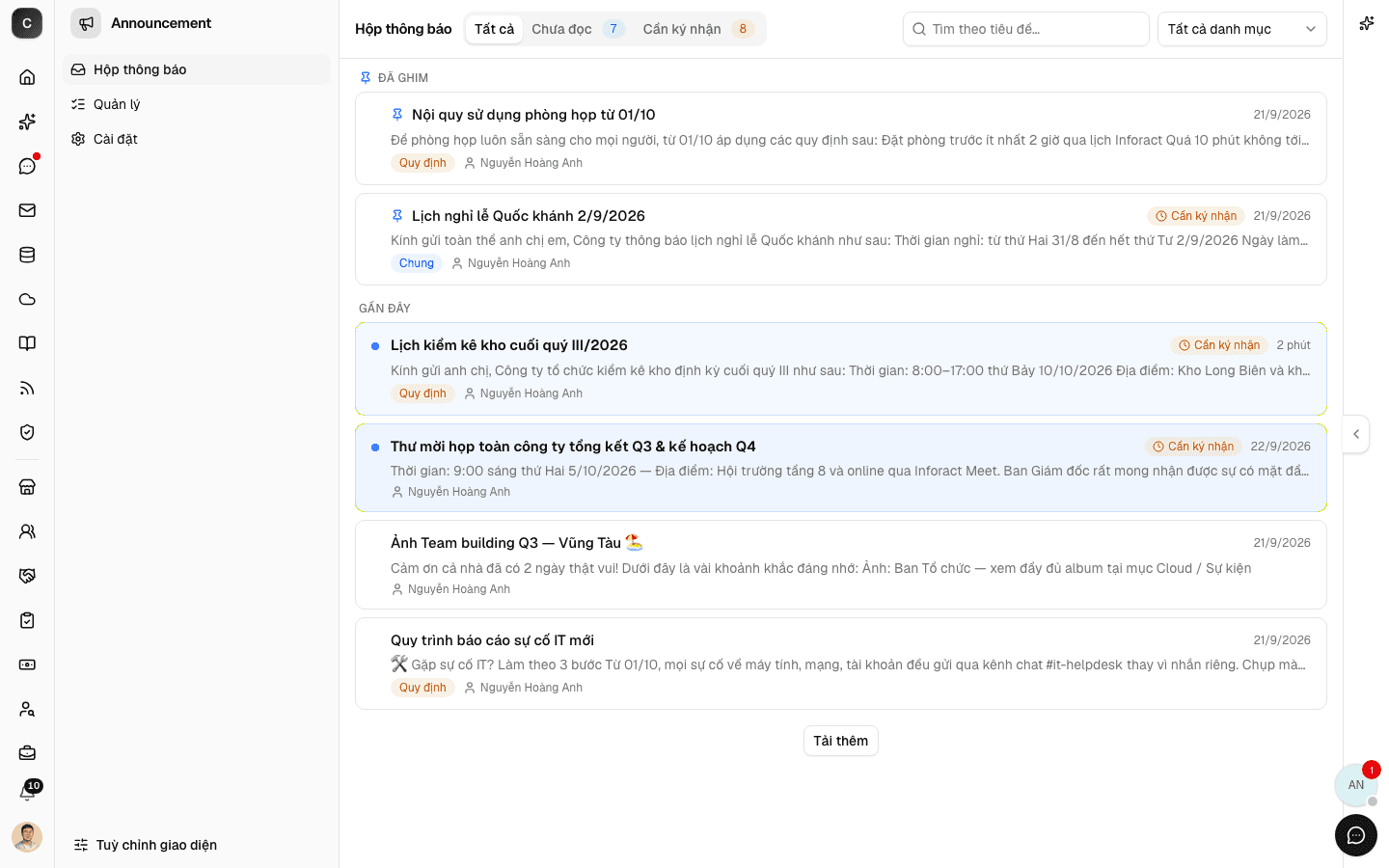Open the storefront icon in the sidebar

[27, 487]
